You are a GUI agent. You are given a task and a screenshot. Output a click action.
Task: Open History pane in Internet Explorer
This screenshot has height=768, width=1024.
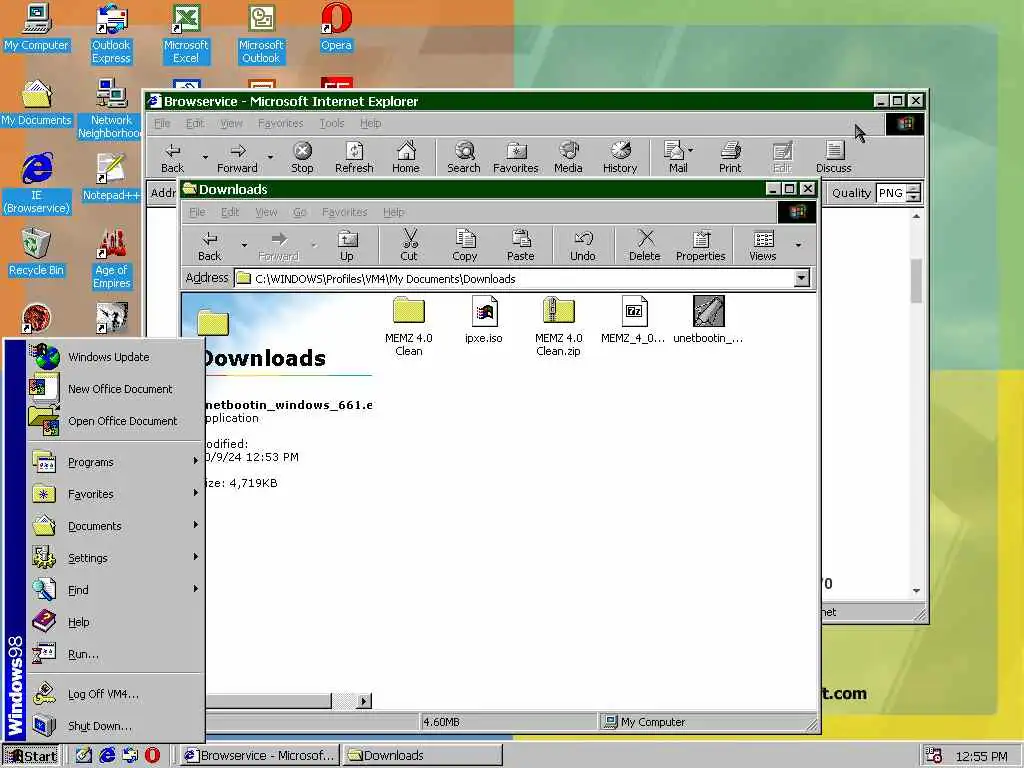[x=620, y=157]
